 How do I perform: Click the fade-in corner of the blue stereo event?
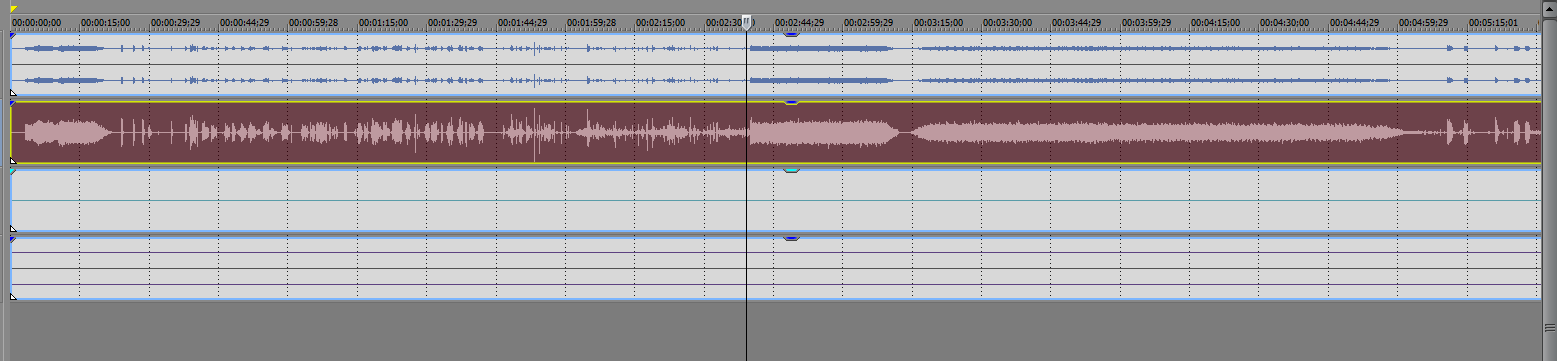click(13, 36)
